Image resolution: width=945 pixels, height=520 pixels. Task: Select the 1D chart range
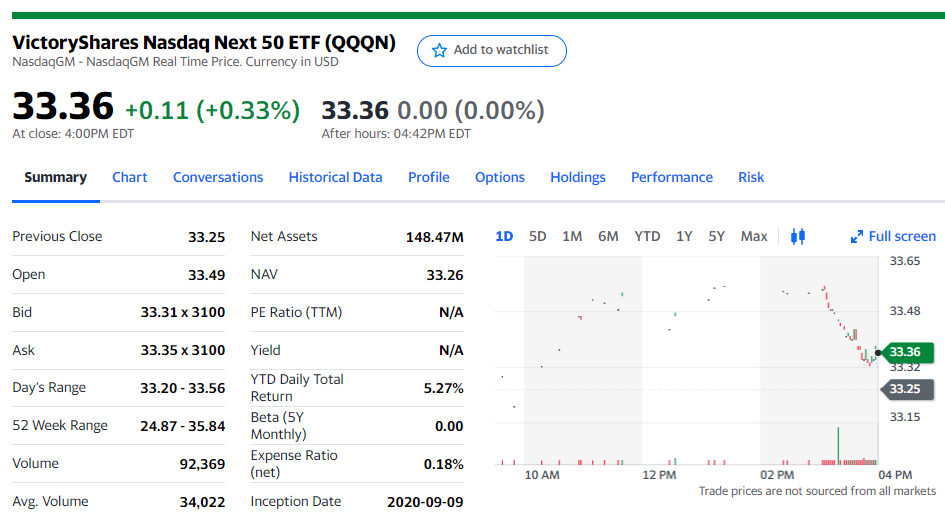(x=504, y=236)
